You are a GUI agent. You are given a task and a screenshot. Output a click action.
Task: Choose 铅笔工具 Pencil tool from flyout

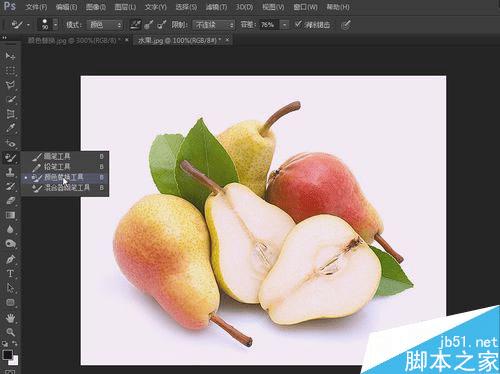tap(65, 167)
